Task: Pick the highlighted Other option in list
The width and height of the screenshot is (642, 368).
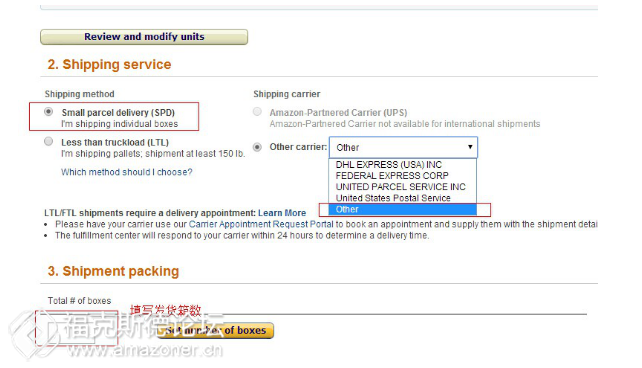Action: 402,210
